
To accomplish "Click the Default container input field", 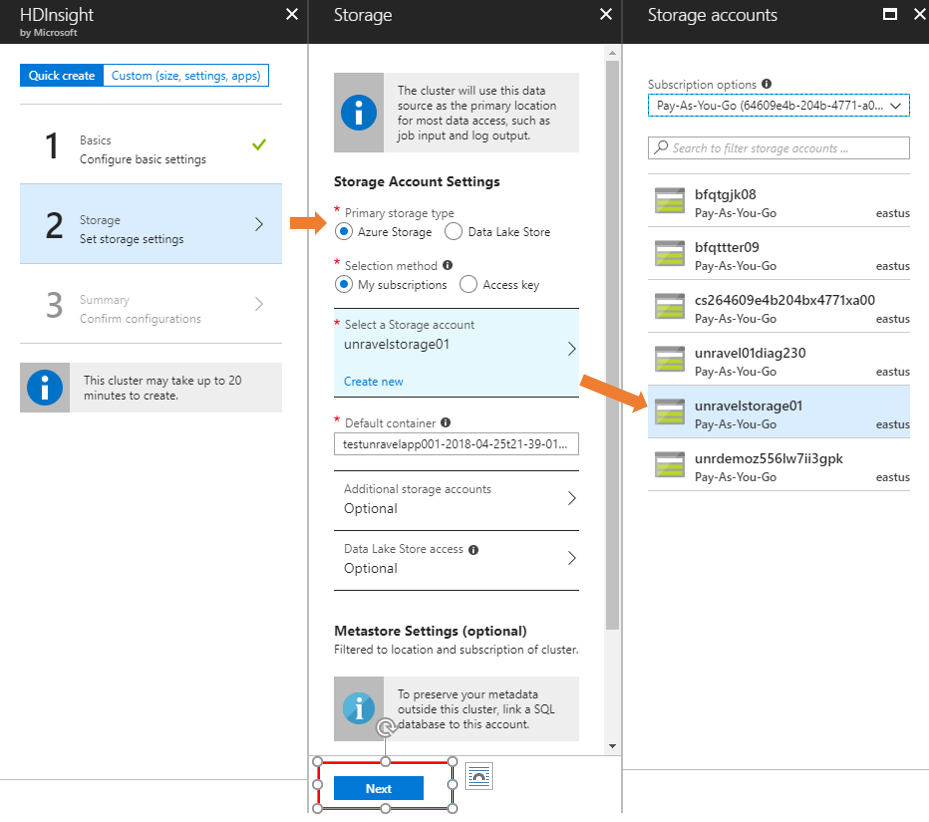I will point(456,444).
